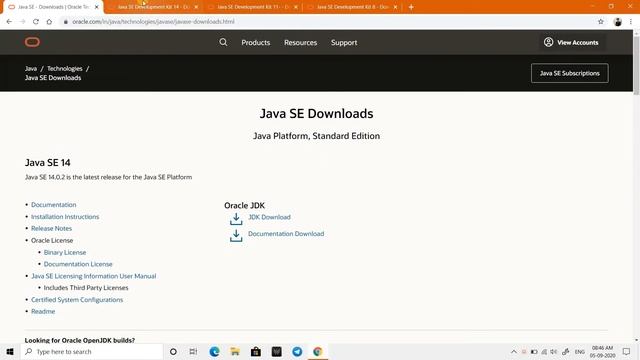Open the Products menu

click(256, 42)
